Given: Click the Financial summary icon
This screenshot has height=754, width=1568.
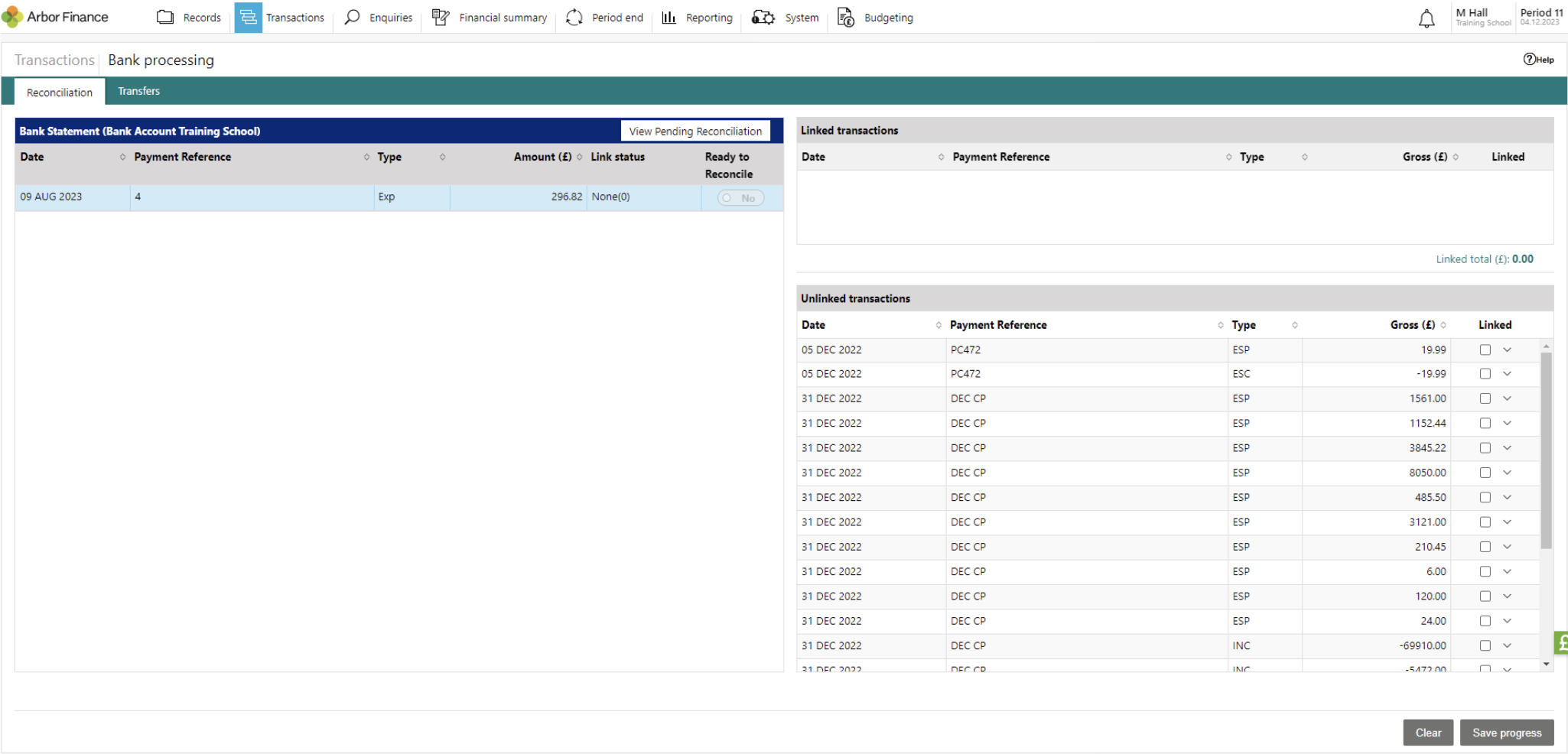Looking at the screenshot, I should [x=441, y=17].
